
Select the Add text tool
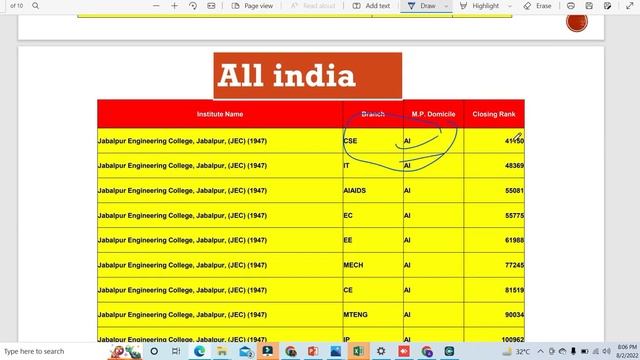point(371,6)
